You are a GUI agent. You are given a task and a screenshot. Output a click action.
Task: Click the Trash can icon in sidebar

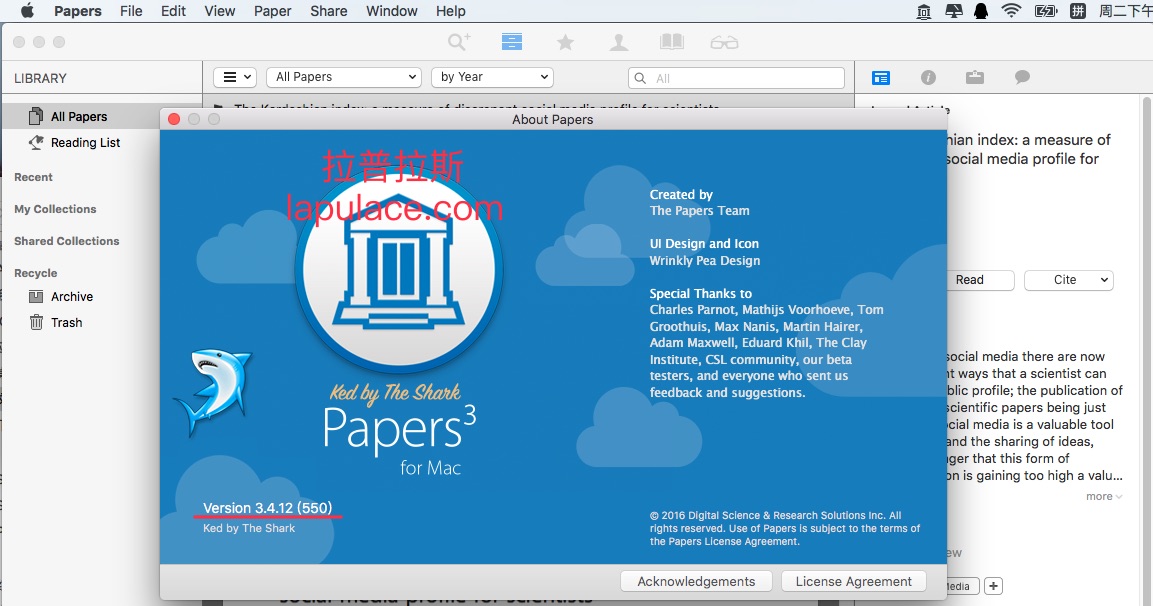36,322
